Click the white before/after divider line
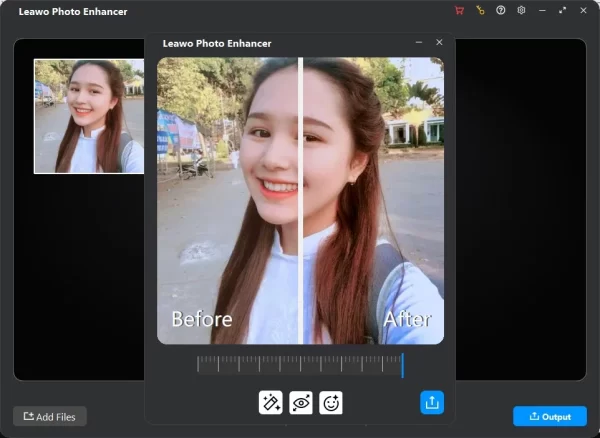600x438 pixels. 300,200
